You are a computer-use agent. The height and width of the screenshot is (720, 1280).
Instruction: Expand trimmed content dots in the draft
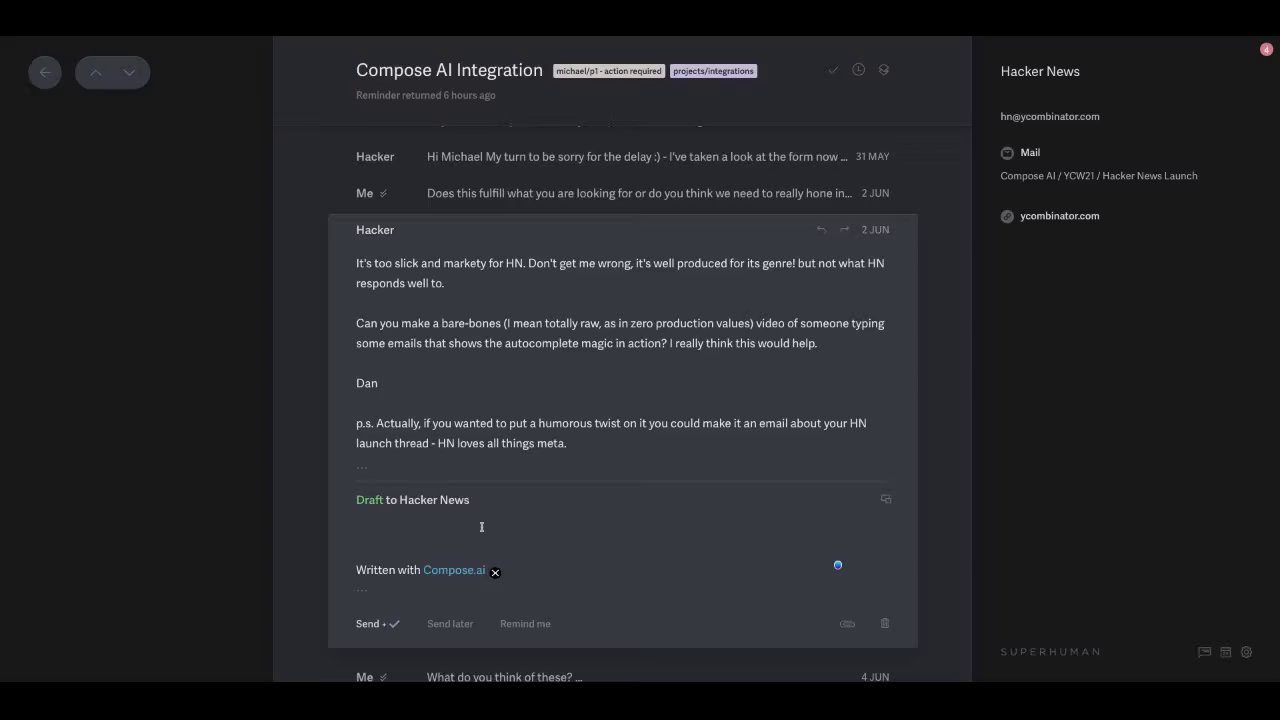click(362, 590)
